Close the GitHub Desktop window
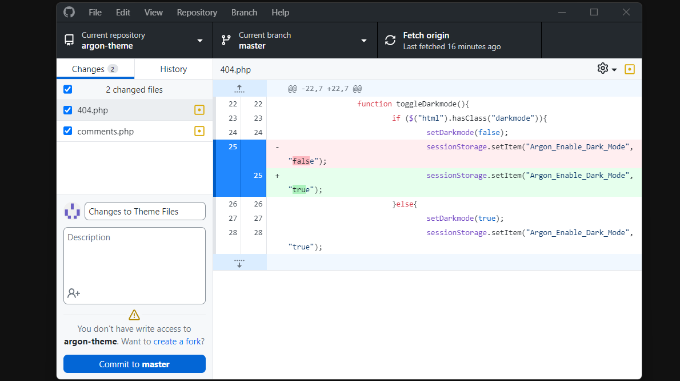Image resolution: width=680 pixels, height=381 pixels. [626, 12]
